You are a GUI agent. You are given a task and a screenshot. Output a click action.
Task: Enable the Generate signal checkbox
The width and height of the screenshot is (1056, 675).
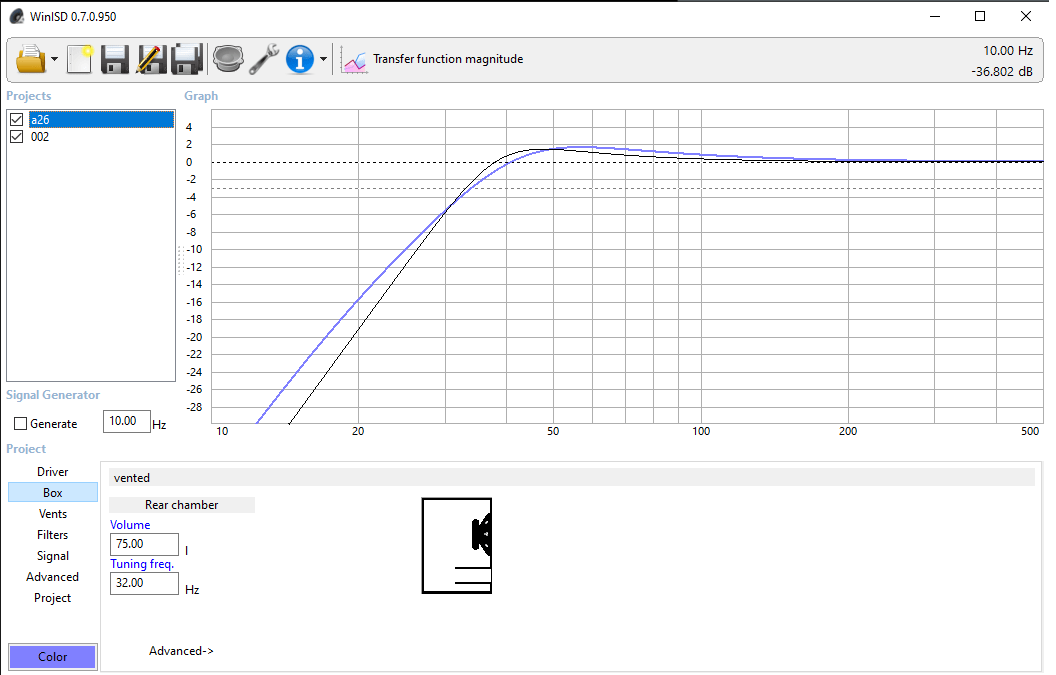(x=20, y=424)
